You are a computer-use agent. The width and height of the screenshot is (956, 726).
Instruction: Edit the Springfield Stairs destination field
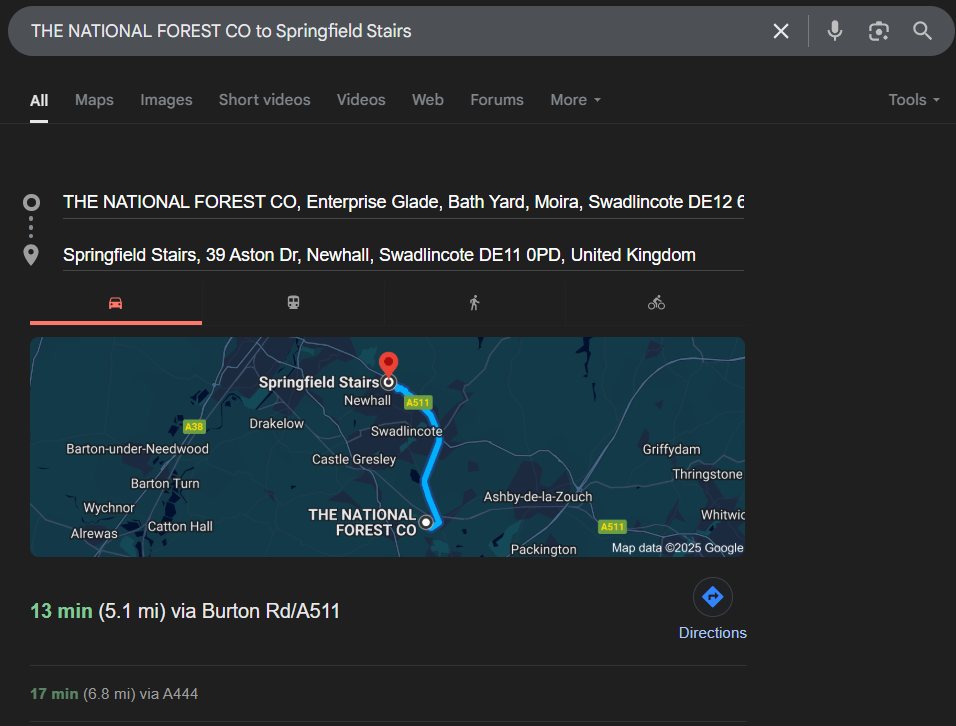[x=403, y=255]
